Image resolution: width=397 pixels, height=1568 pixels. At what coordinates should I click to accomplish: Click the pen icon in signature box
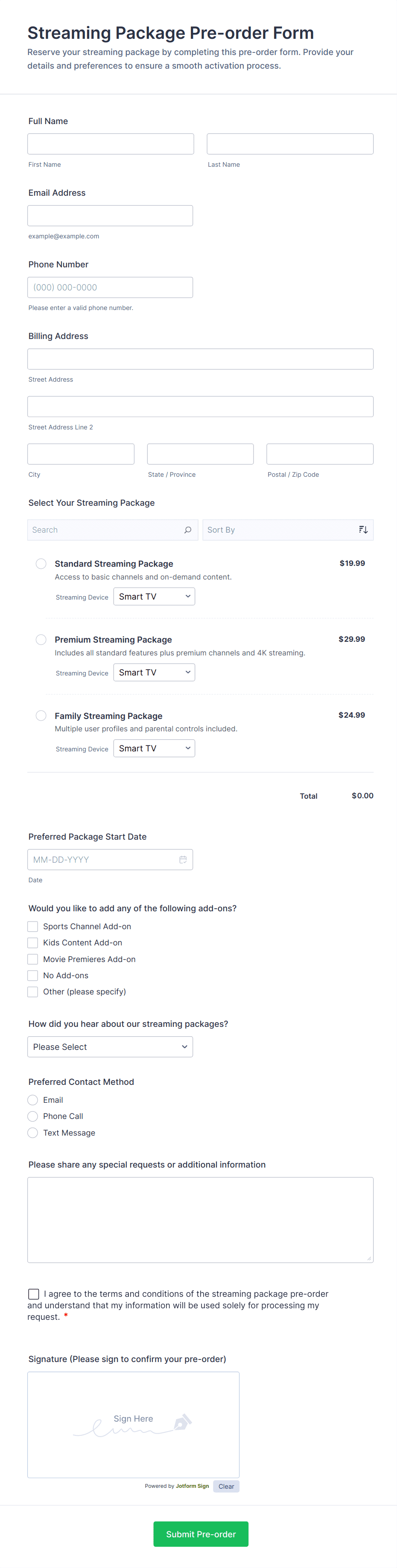click(x=182, y=1423)
